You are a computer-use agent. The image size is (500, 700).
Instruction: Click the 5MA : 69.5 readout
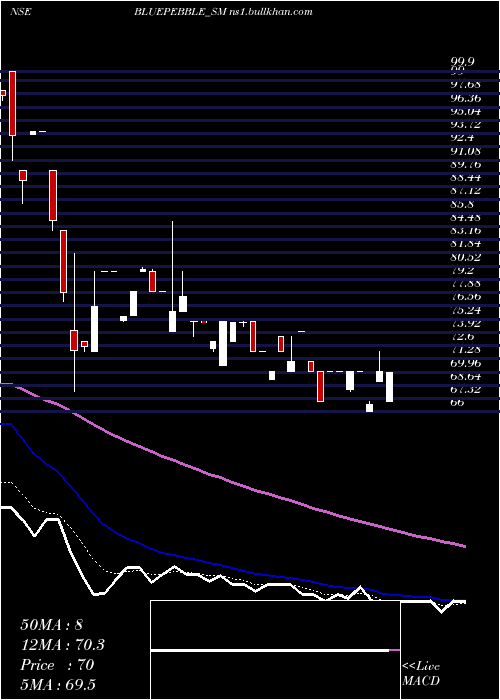(x=58, y=684)
